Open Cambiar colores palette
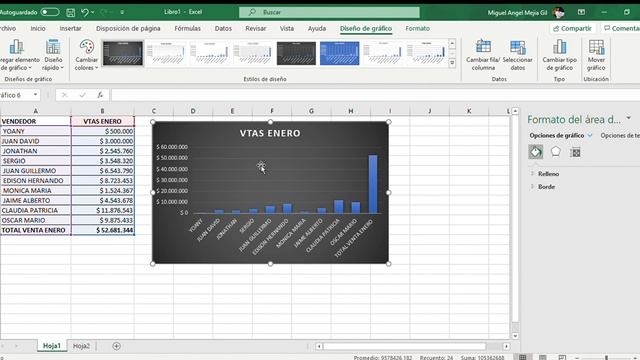Image resolution: width=640 pixels, height=360 pixels. tap(87, 55)
